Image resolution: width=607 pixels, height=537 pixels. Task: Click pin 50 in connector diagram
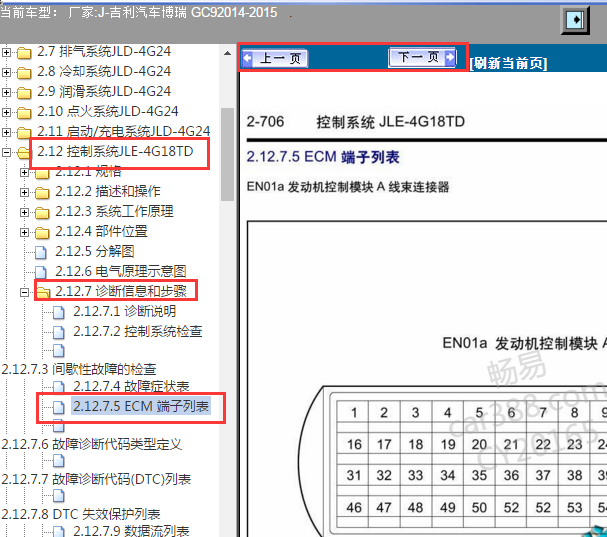point(479,508)
